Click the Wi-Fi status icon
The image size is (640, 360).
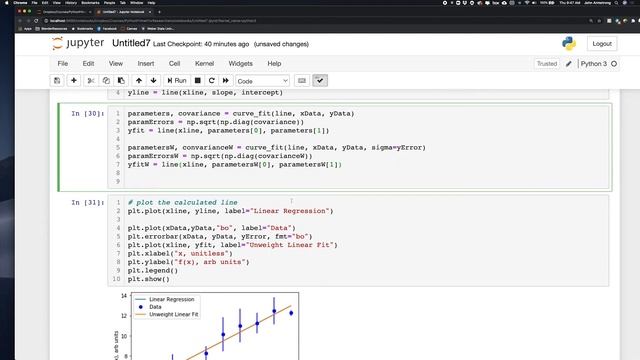(527, 3)
